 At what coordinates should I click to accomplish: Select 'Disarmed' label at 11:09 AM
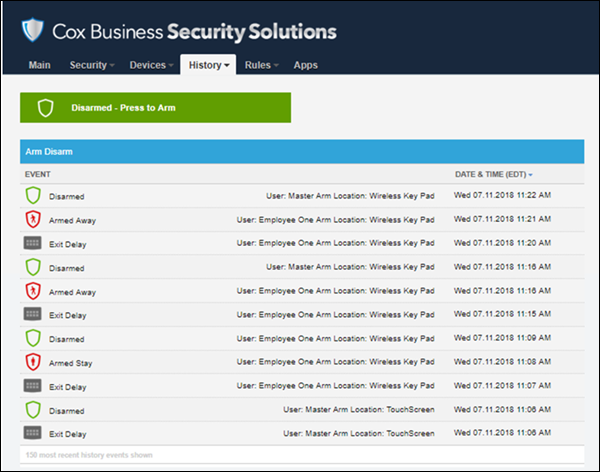(x=67, y=339)
